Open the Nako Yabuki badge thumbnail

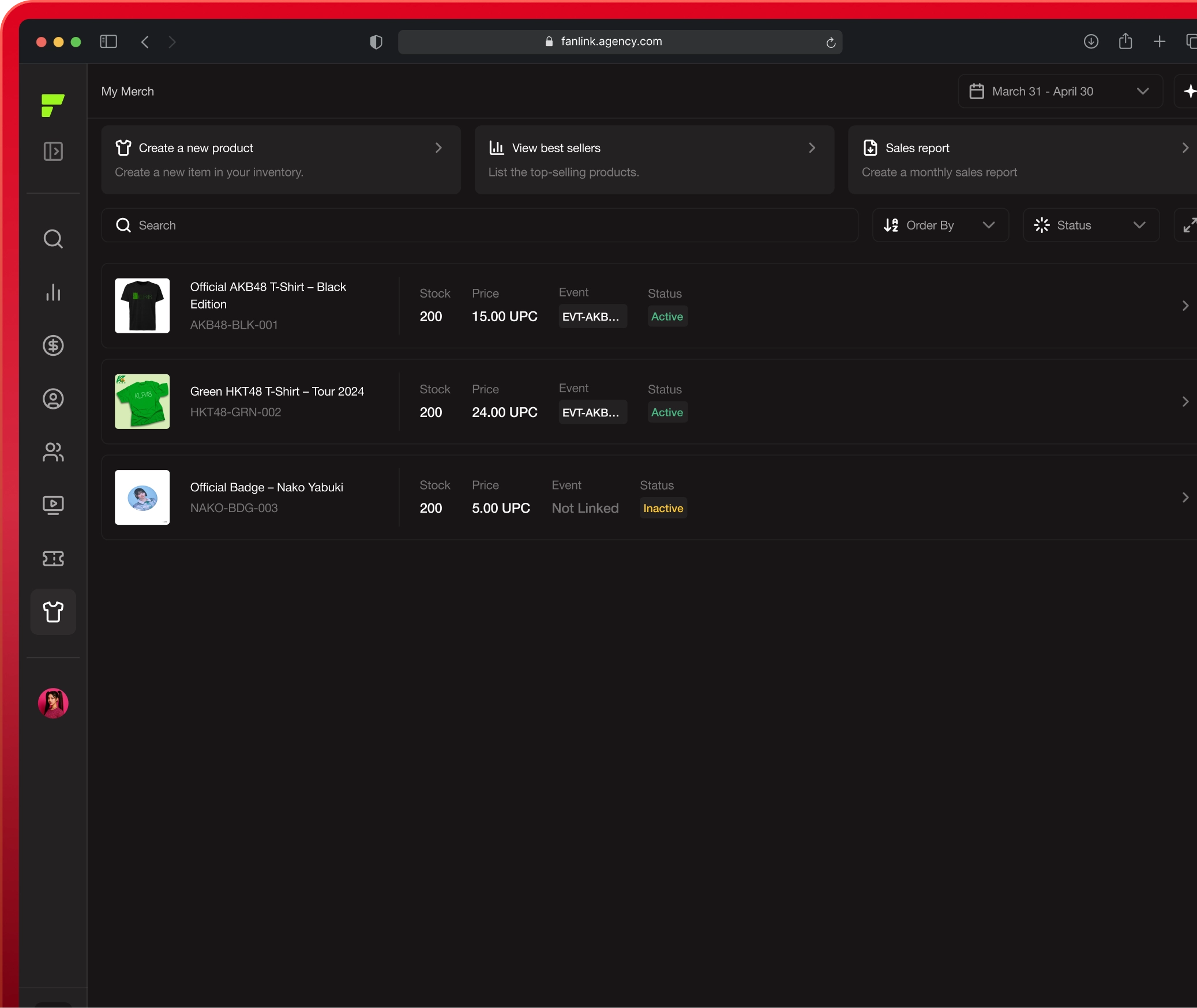(142, 497)
